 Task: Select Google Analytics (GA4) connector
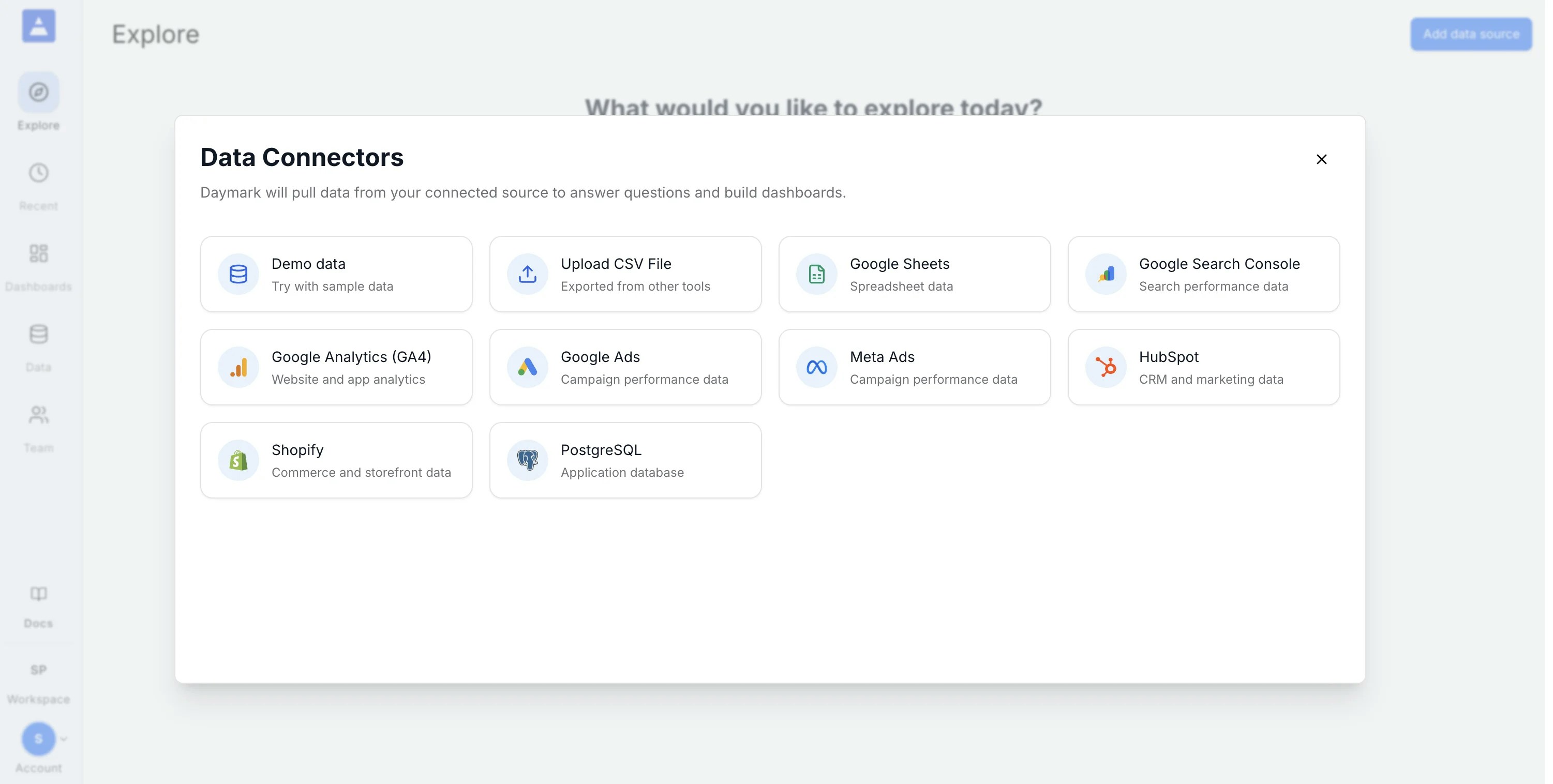[336, 367]
